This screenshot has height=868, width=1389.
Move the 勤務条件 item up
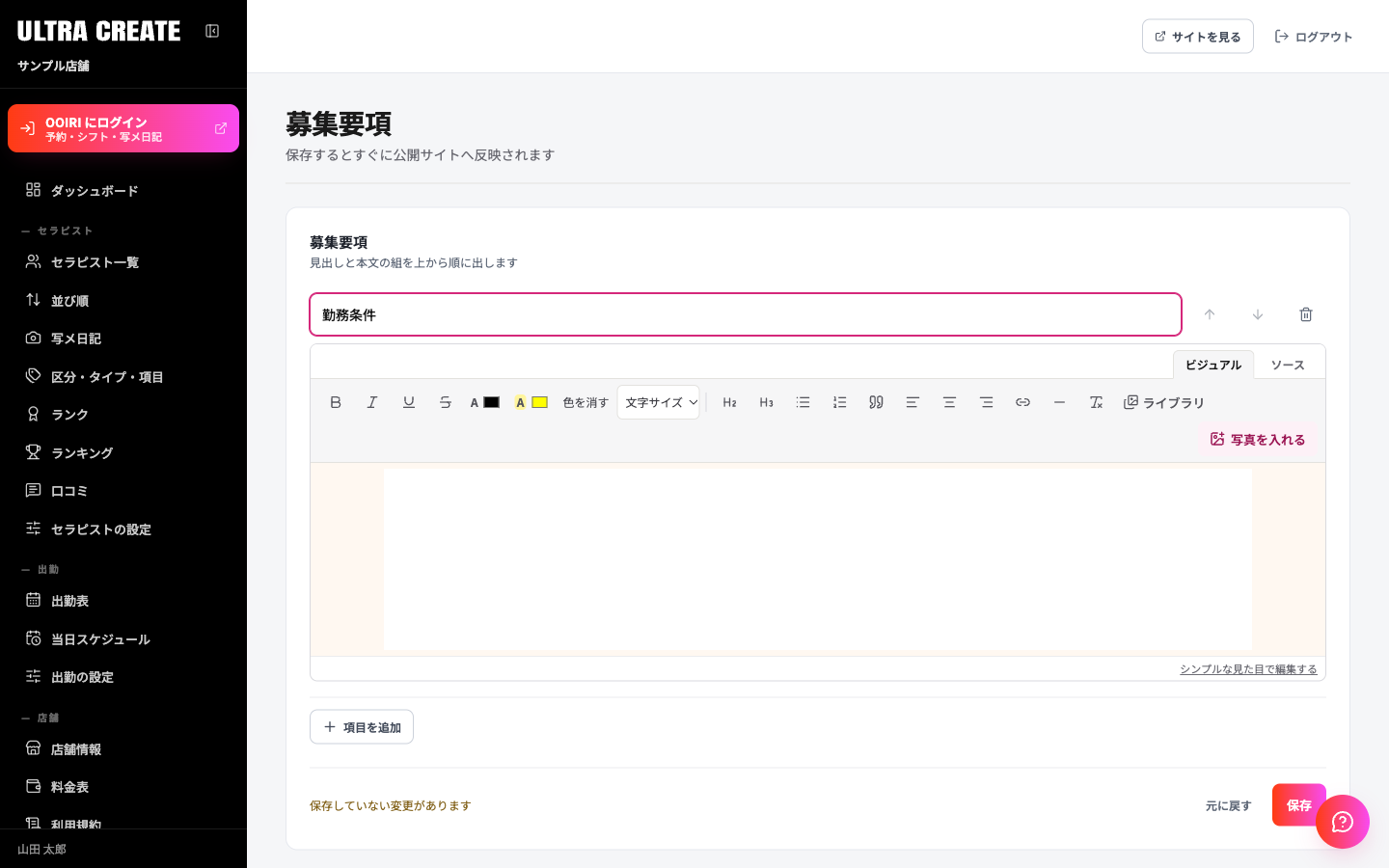(1210, 314)
